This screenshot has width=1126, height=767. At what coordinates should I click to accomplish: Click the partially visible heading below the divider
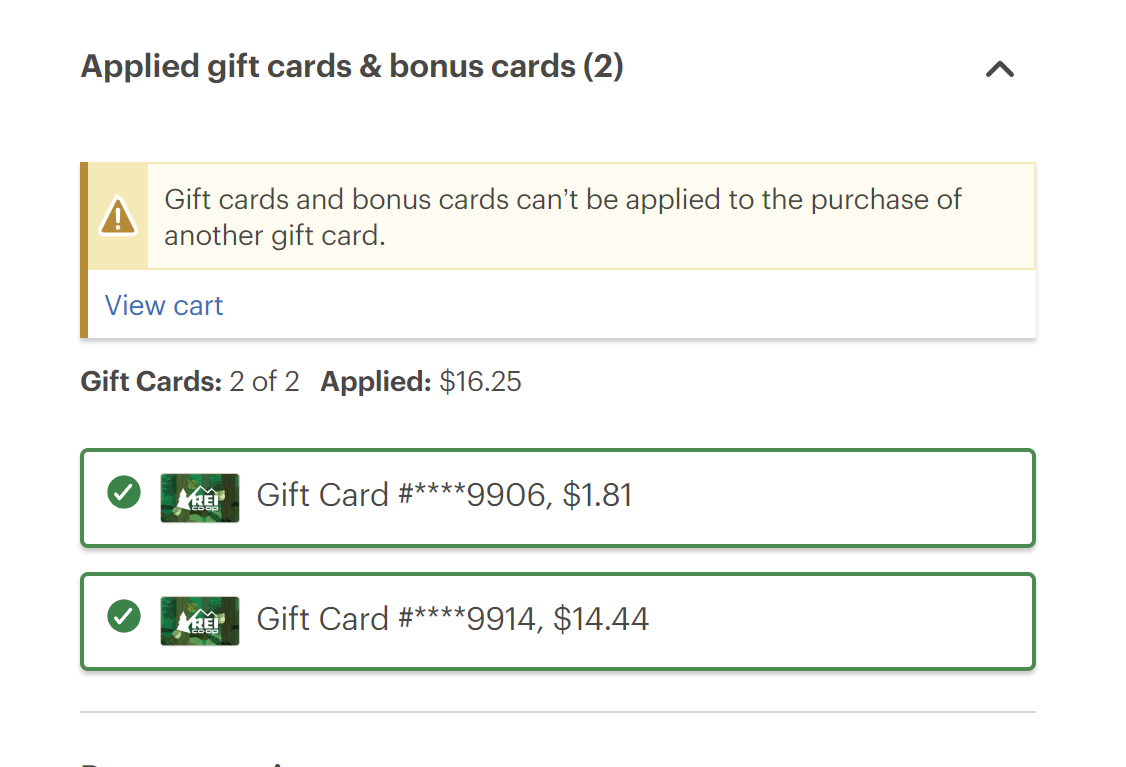pos(190,762)
